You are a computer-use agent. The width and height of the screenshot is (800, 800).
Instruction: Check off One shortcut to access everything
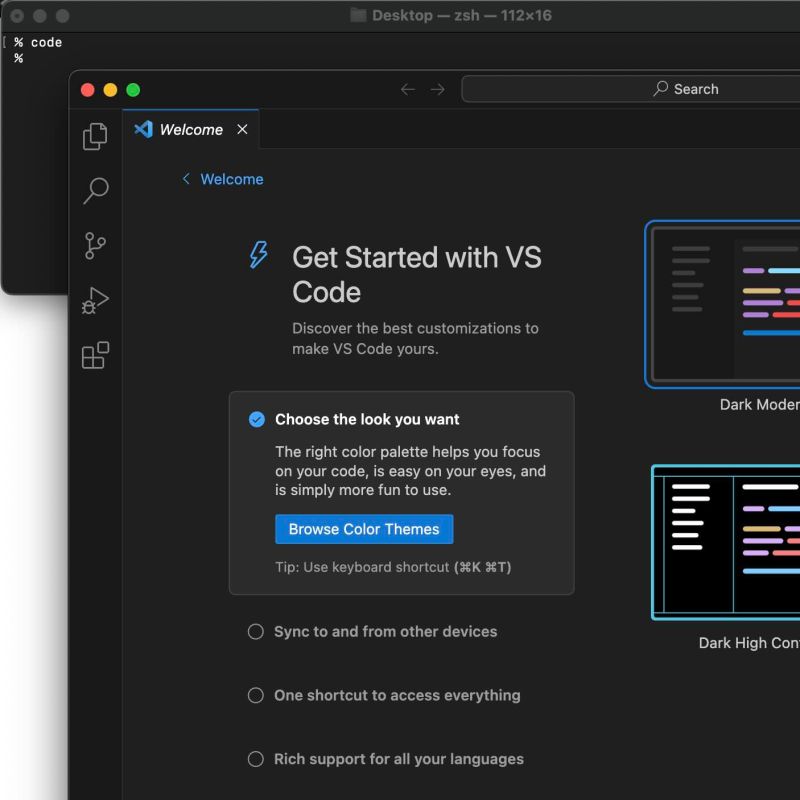point(256,695)
